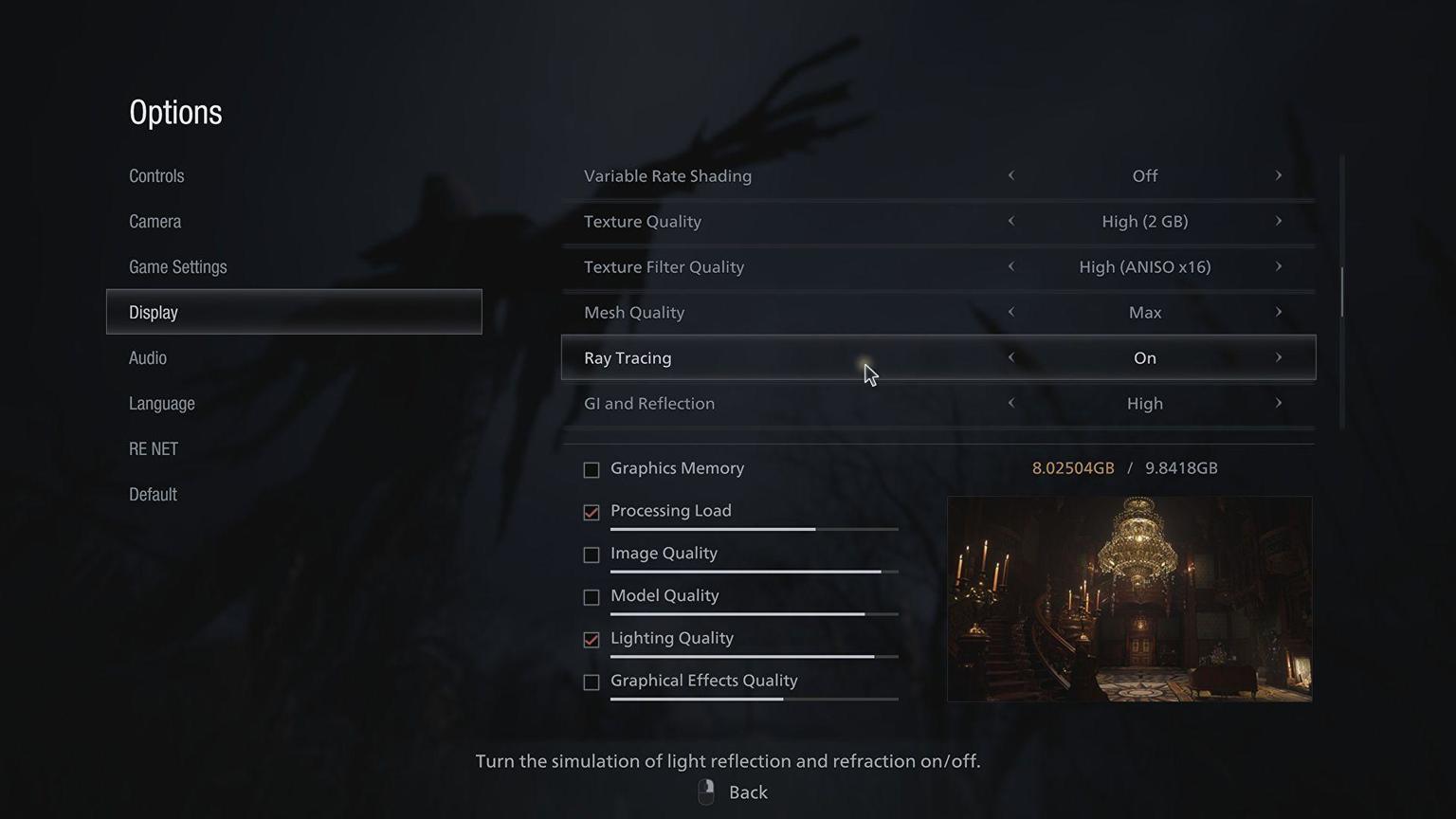Select the Mesh Quality Max value

[1145, 312]
